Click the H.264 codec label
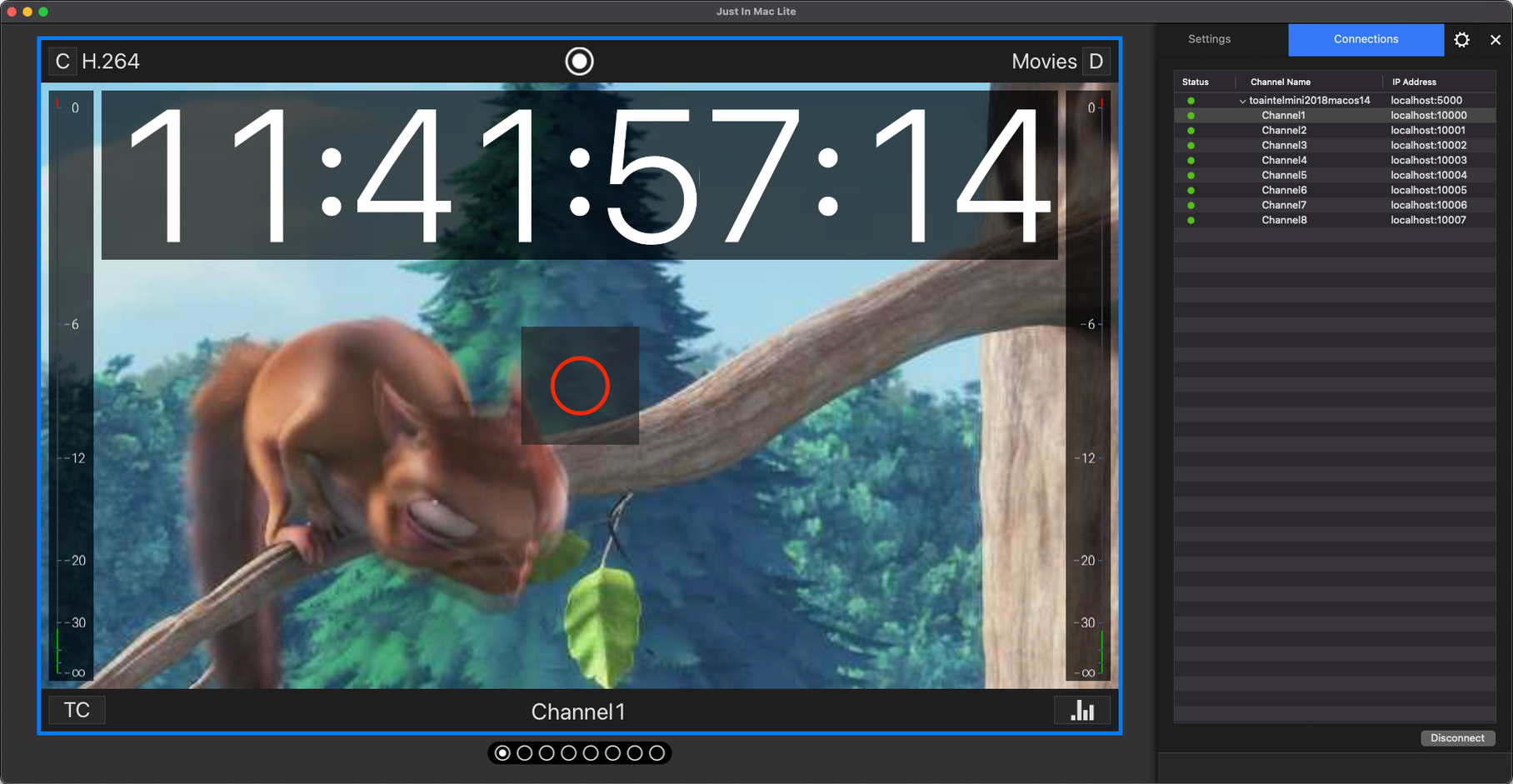 coord(111,62)
